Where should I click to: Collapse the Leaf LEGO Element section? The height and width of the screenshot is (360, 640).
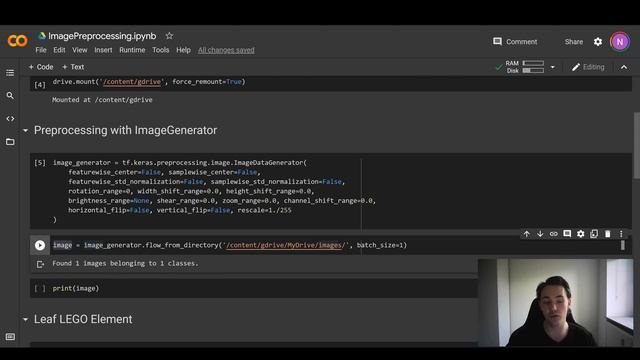[25, 319]
